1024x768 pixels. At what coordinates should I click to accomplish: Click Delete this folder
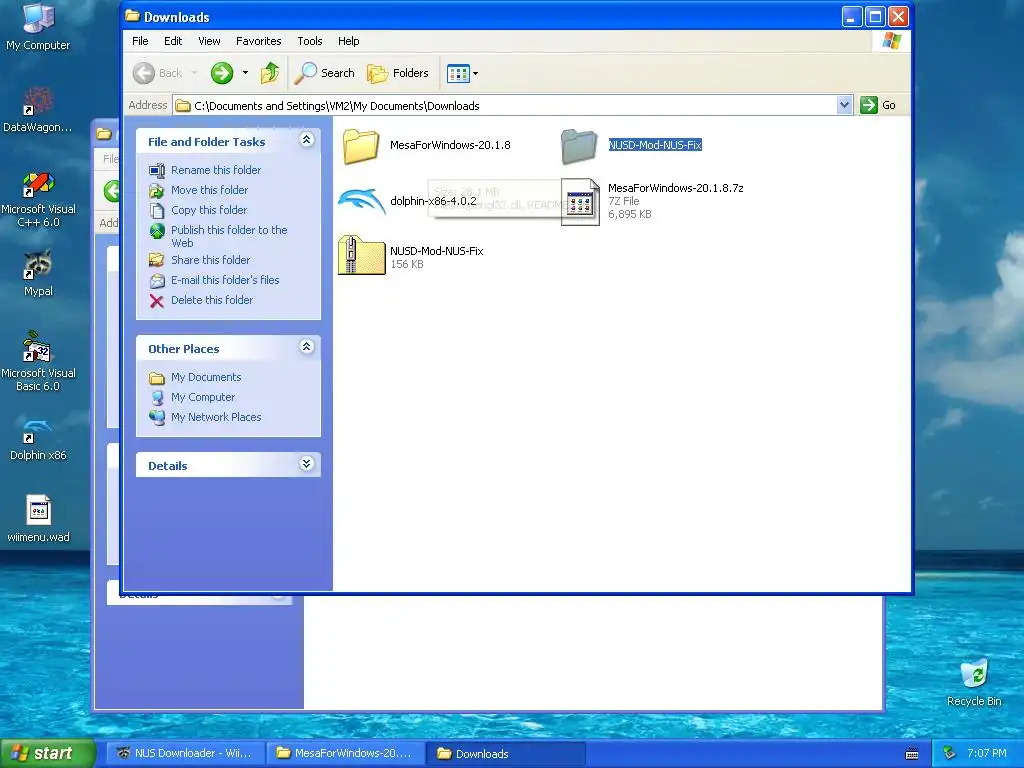click(x=212, y=300)
